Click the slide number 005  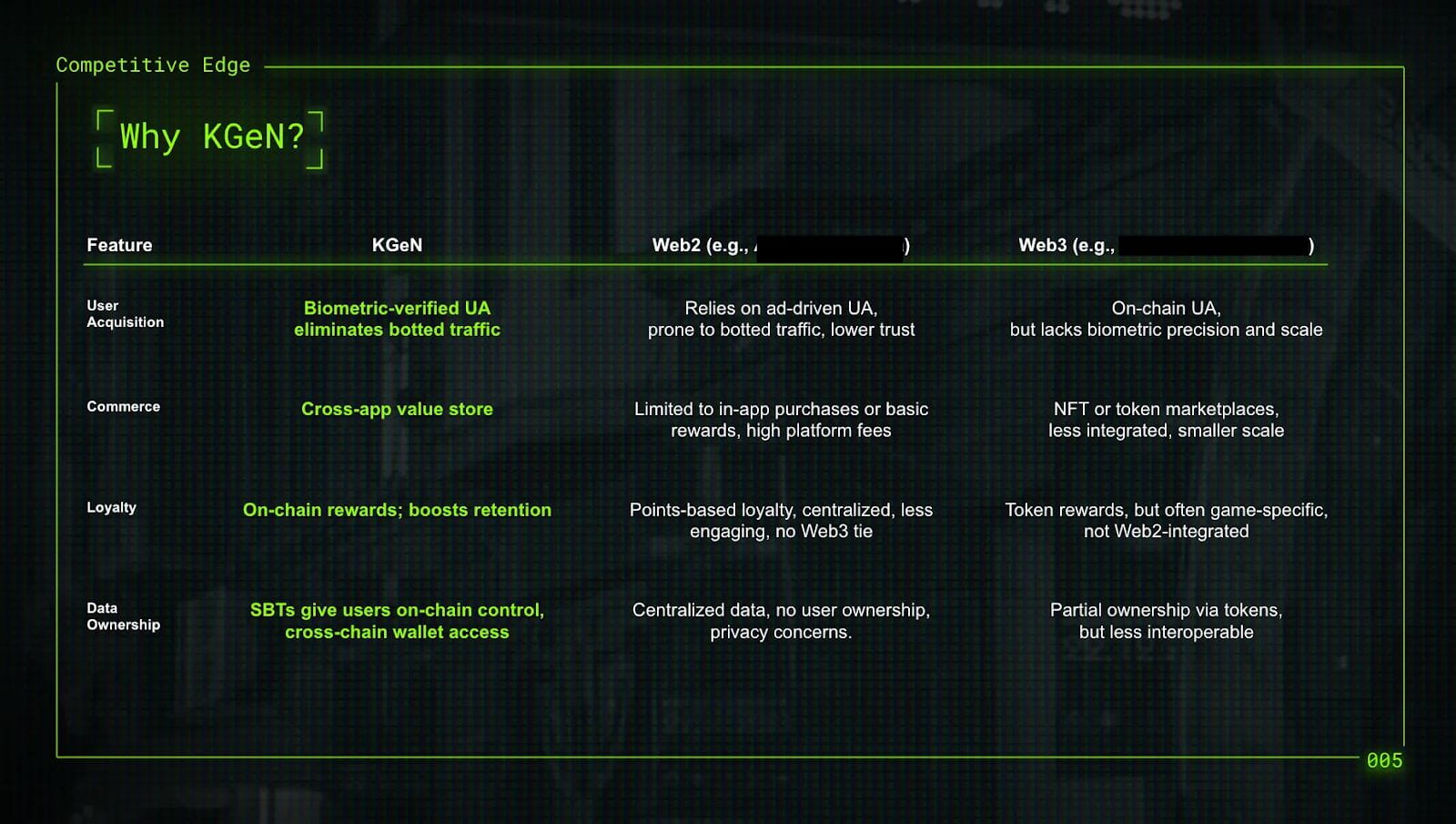(x=1384, y=761)
